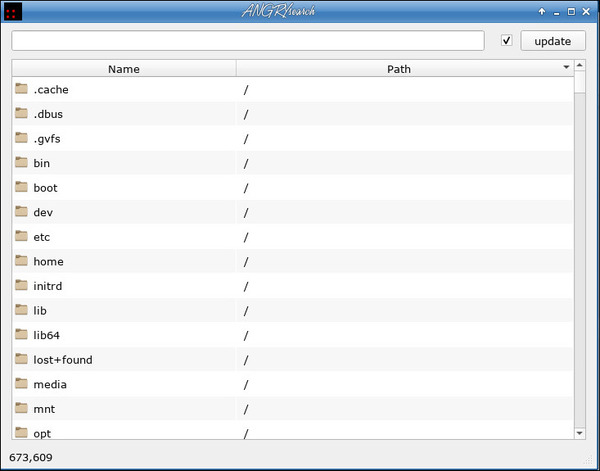
Task: Click the scrollbar down arrow
Action: click(580, 433)
